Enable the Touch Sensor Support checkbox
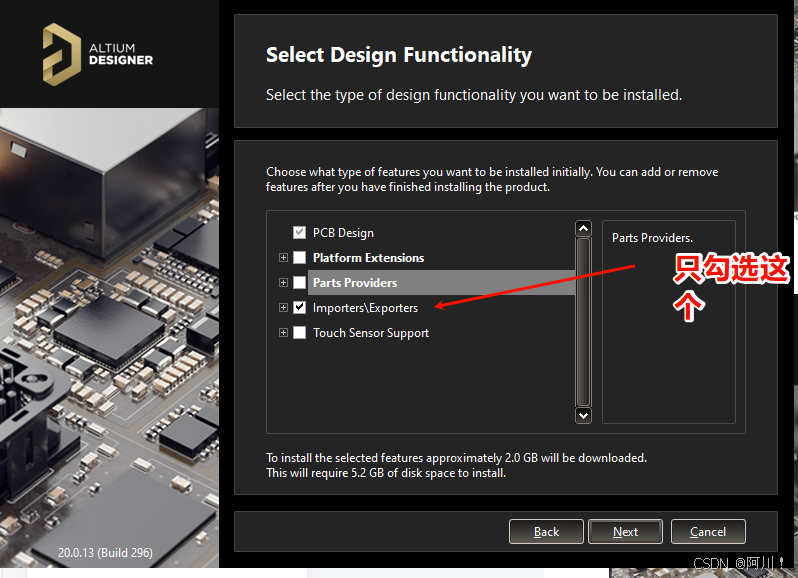798x578 pixels. tap(299, 332)
